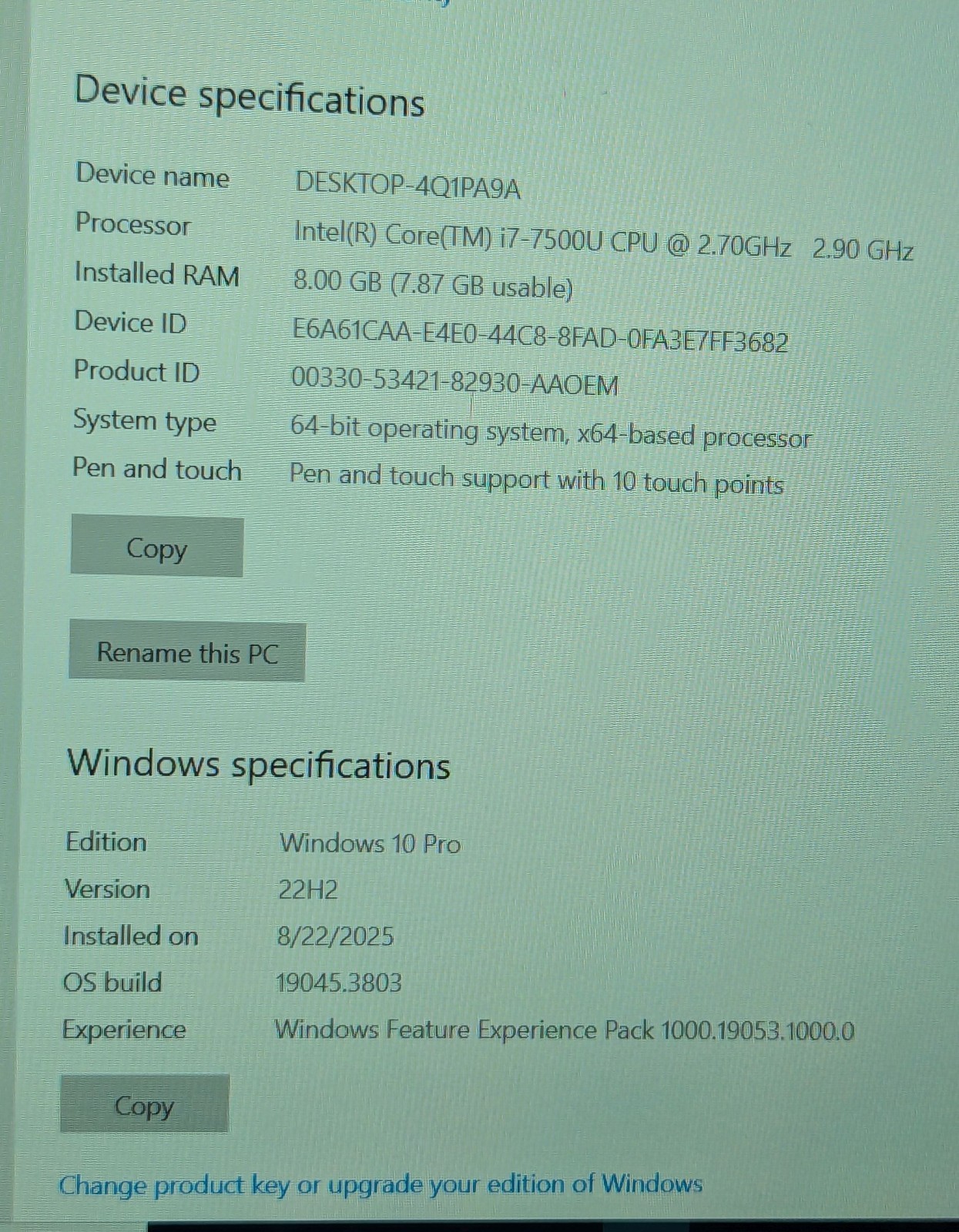Click the Rename this PC button
This screenshot has height=1232, width=959.
click(x=187, y=652)
